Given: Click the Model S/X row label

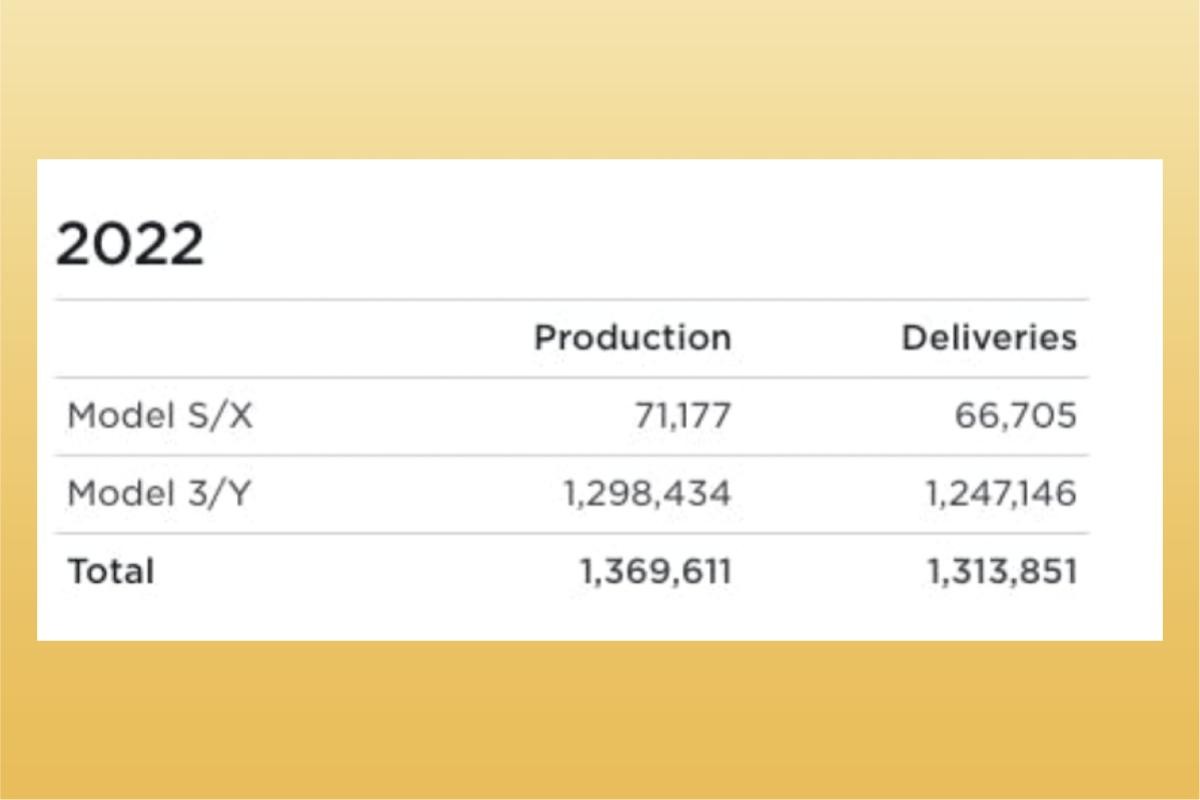Looking at the screenshot, I should (x=160, y=416).
